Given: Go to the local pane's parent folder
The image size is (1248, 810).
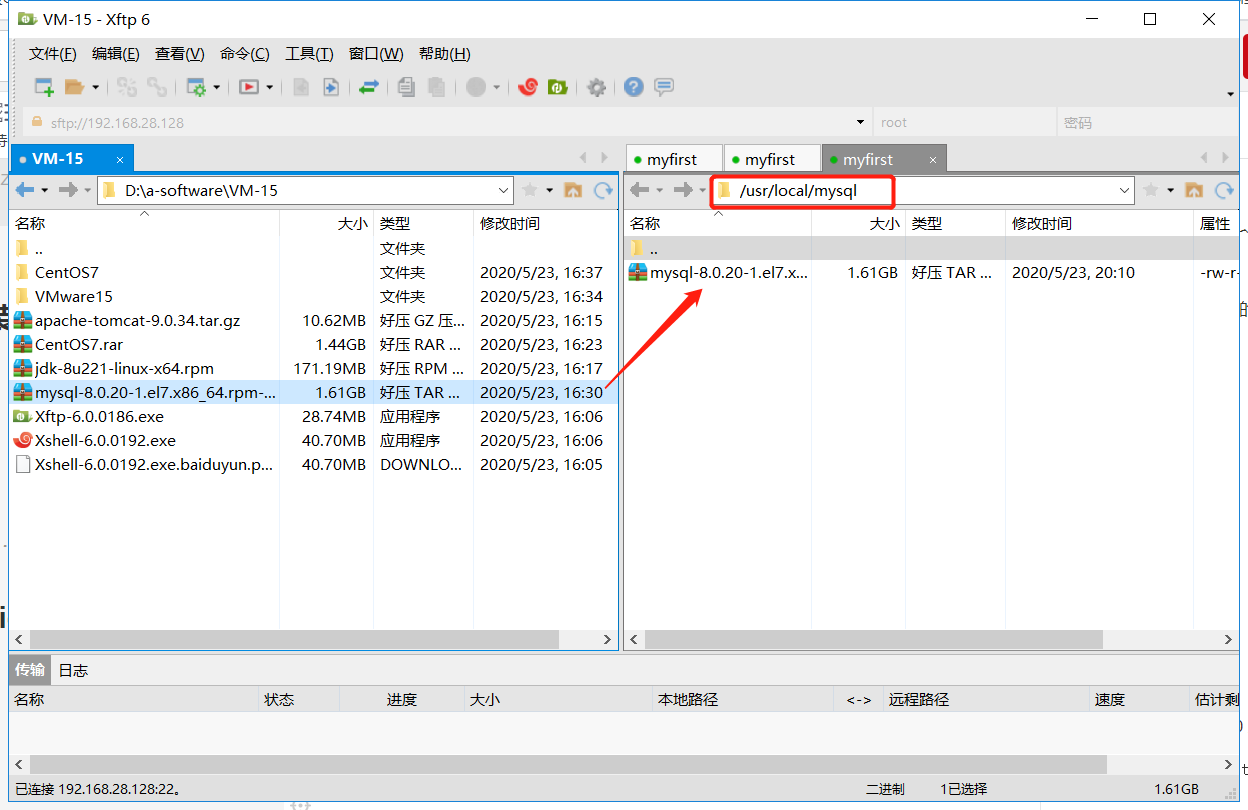Looking at the screenshot, I should point(573,190).
